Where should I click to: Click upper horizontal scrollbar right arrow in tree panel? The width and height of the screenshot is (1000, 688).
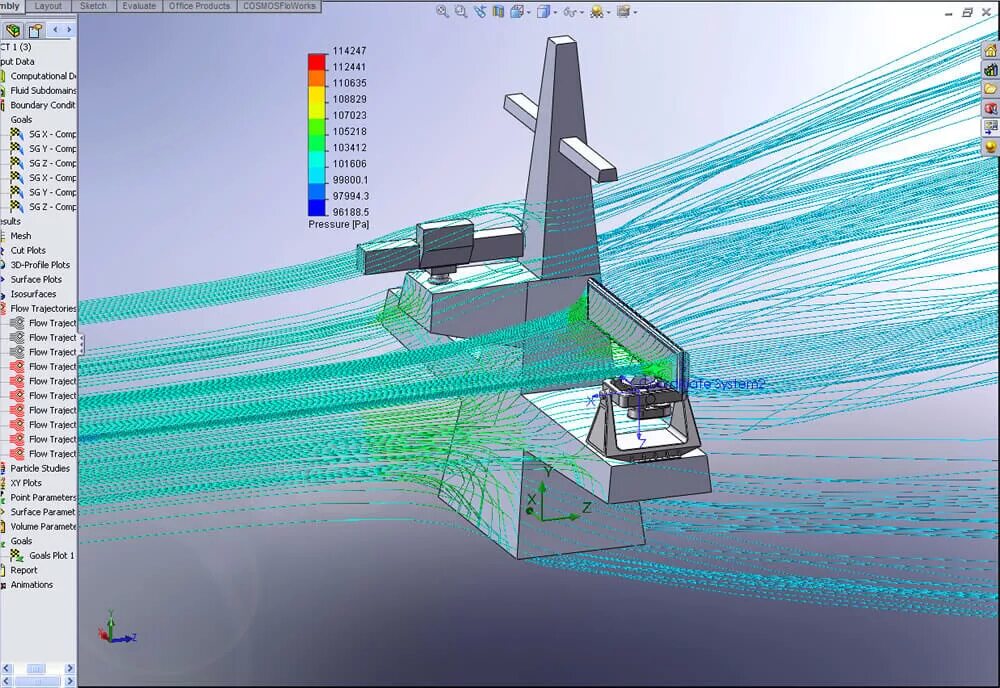[70, 668]
